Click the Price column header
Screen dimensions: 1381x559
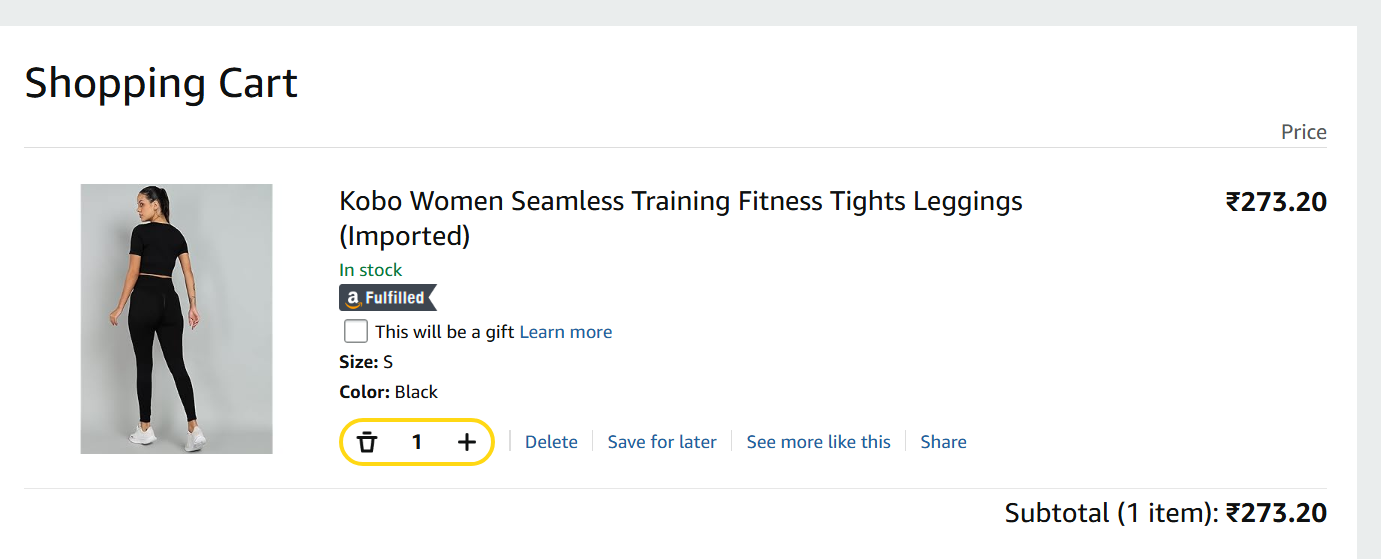1303,133
